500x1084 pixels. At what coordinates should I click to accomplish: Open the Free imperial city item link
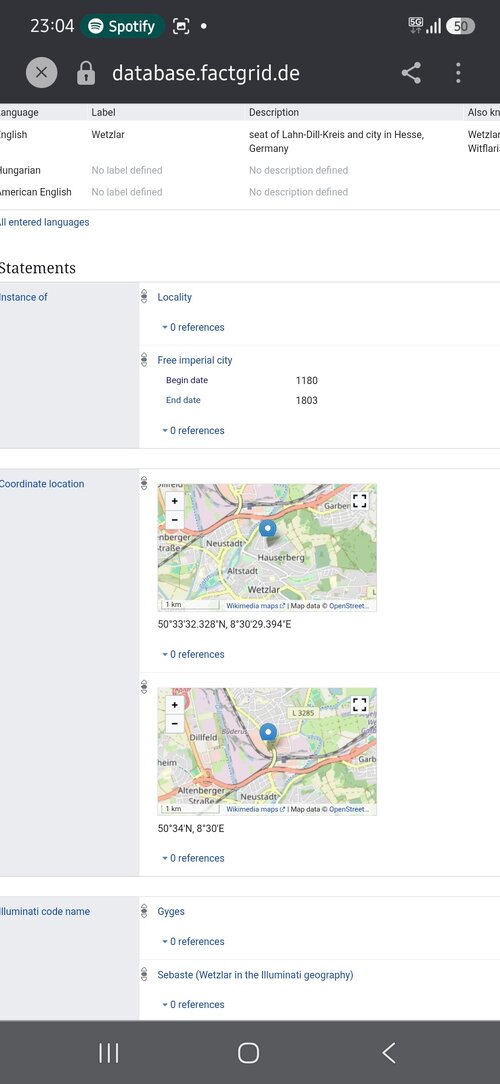point(195,360)
